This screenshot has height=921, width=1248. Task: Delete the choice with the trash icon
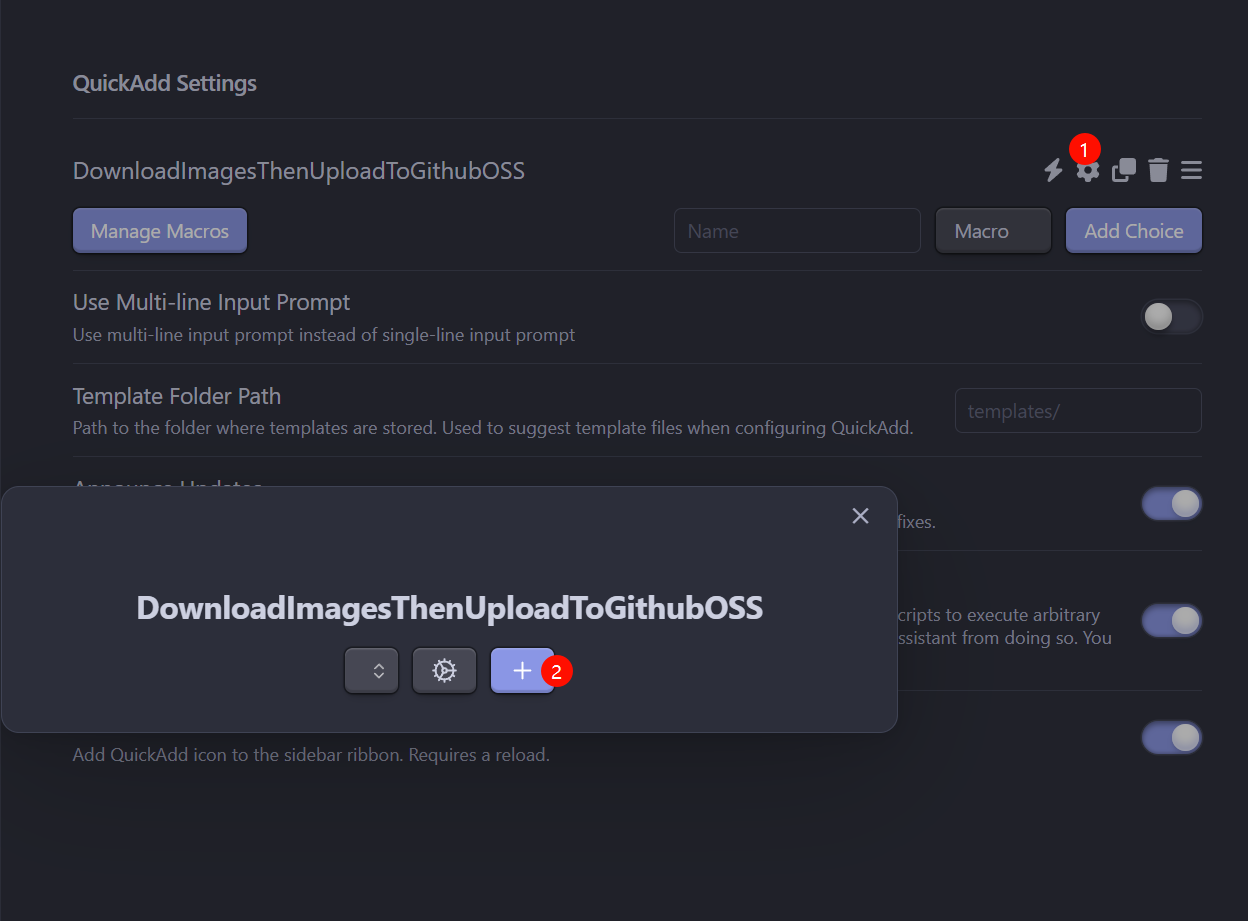(x=1158, y=171)
